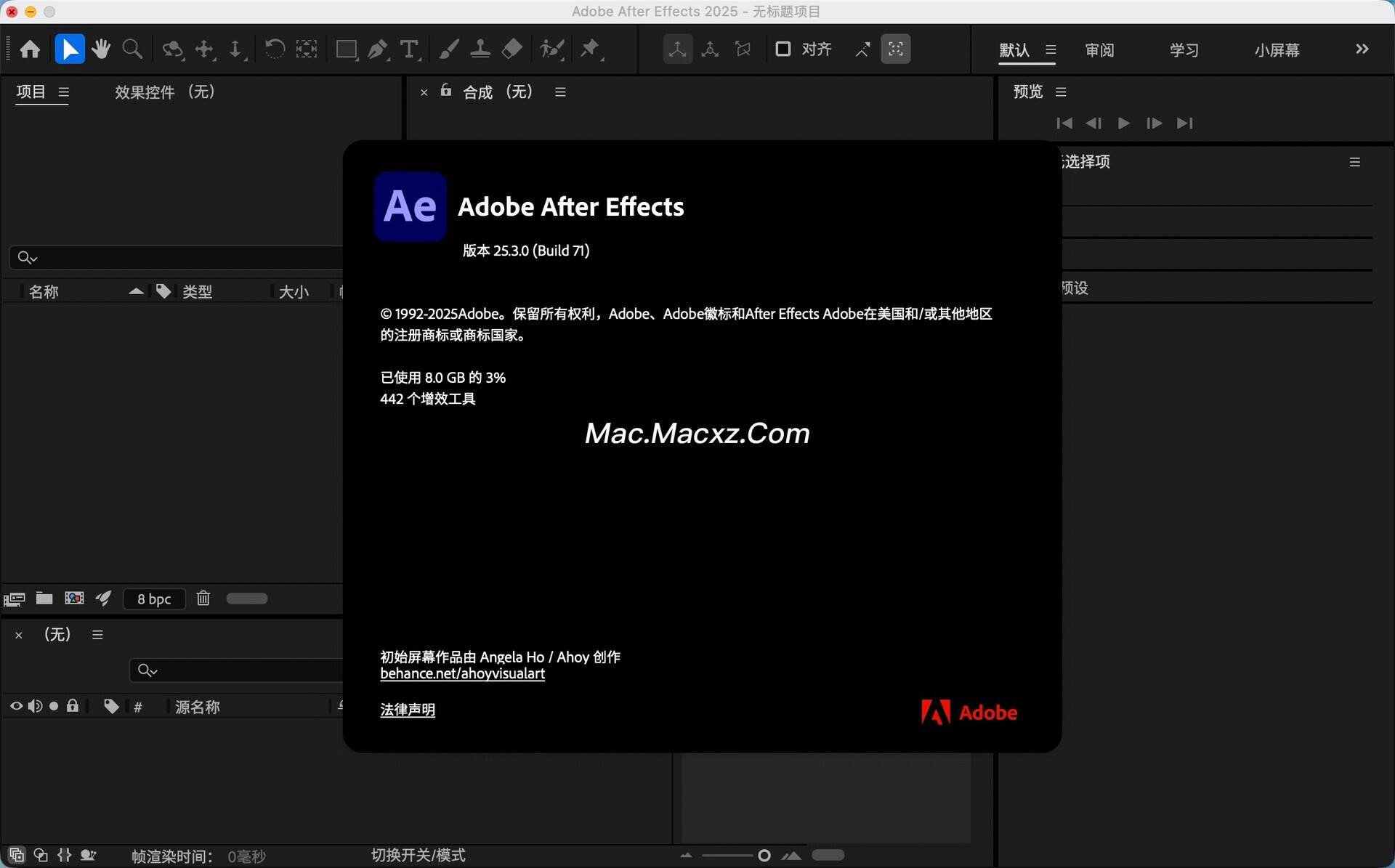Screen dimensions: 1395x868
Task: Open project settings rocket icon
Action: 103,599
